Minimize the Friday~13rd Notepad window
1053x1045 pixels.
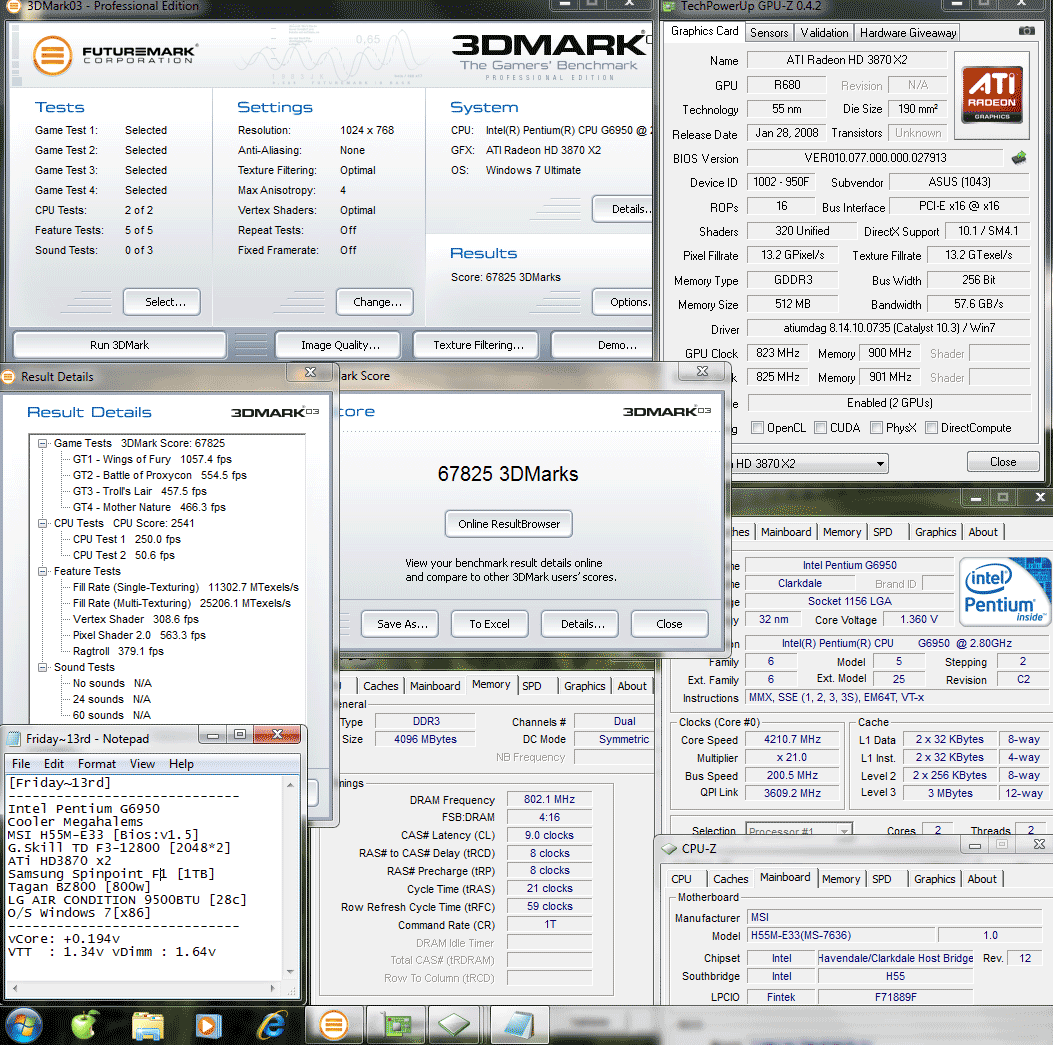pos(213,734)
